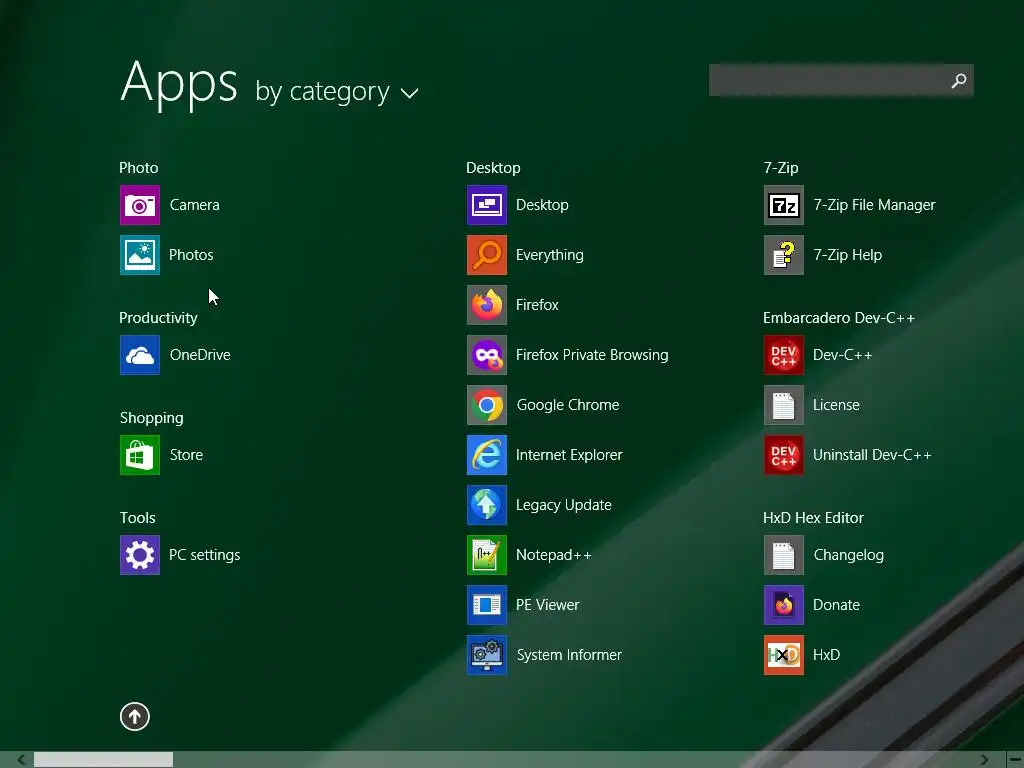Expand the 'by category' sort dropdown
This screenshot has width=1024, height=768.
pyautogui.click(x=336, y=91)
